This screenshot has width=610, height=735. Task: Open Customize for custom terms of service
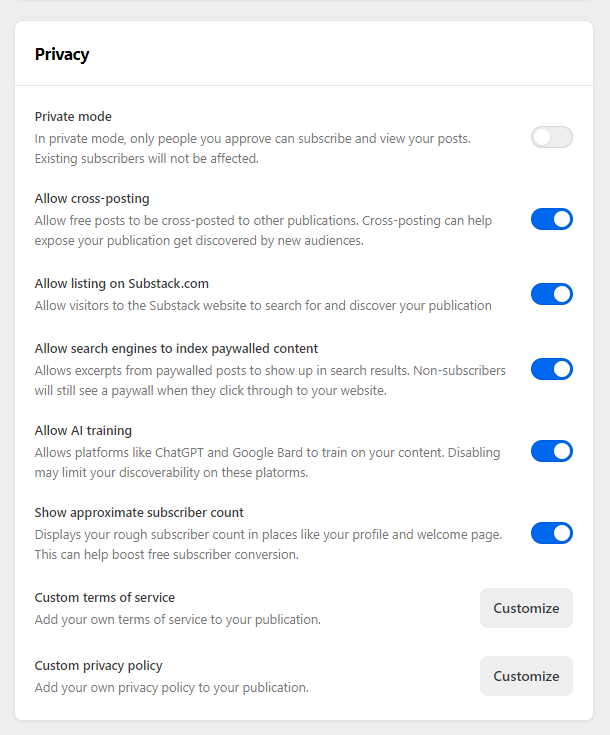(526, 608)
